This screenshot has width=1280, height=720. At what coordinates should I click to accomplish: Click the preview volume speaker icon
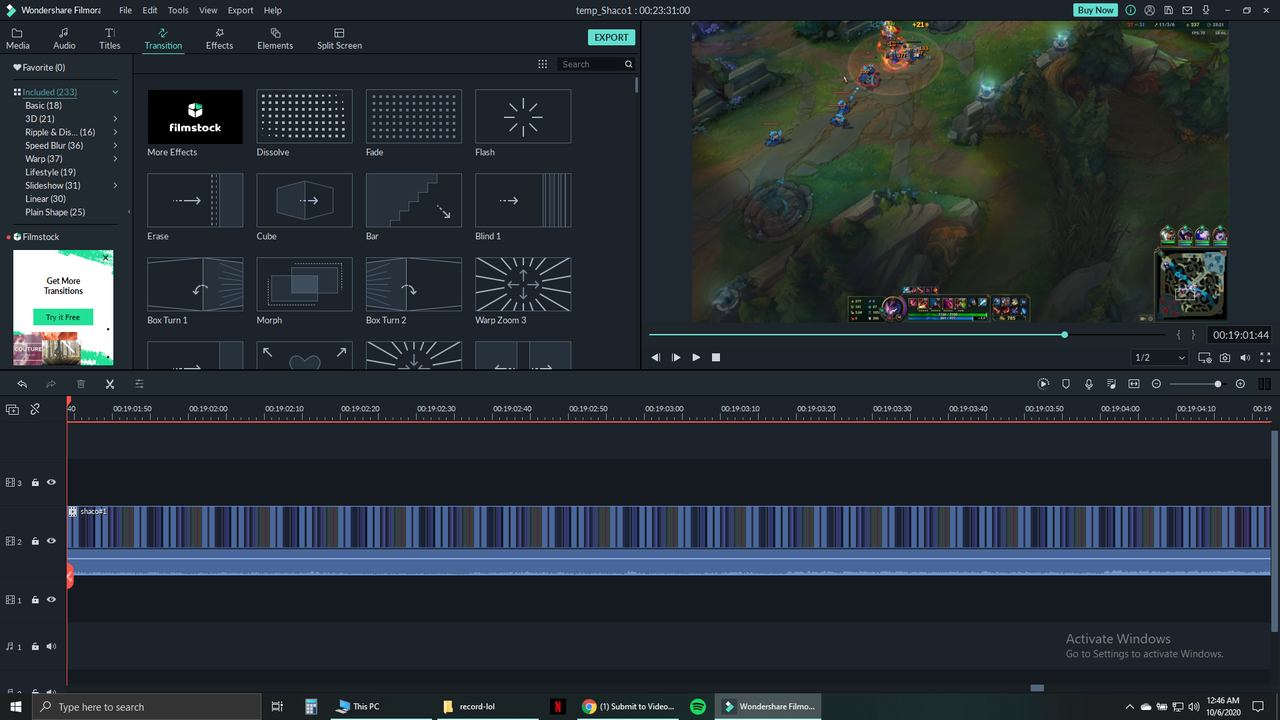[1245, 357]
